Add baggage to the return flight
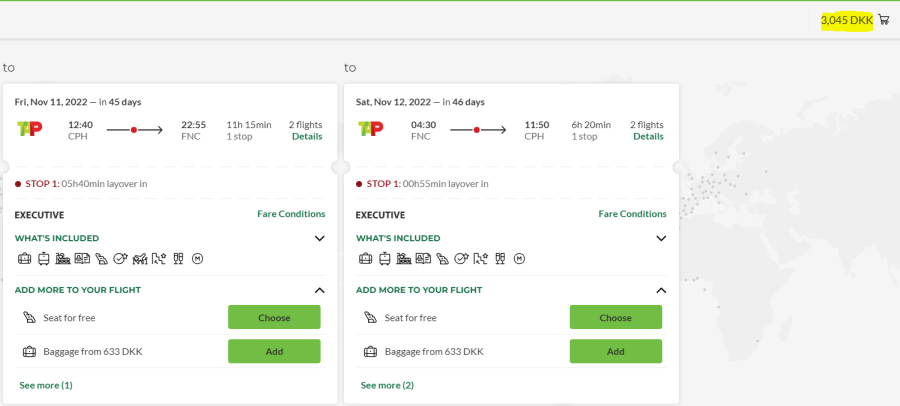Viewport: 900px width, 406px height. click(x=615, y=351)
